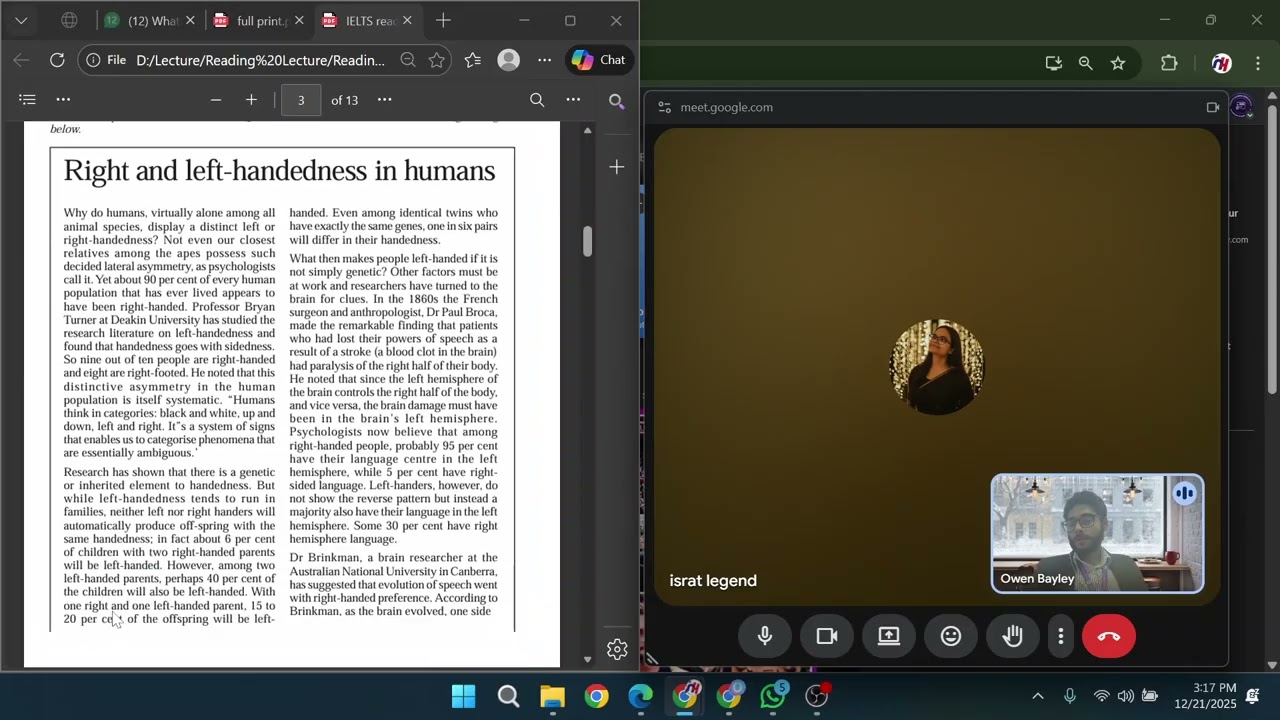Open Edge sidebar settings gear

(617, 649)
